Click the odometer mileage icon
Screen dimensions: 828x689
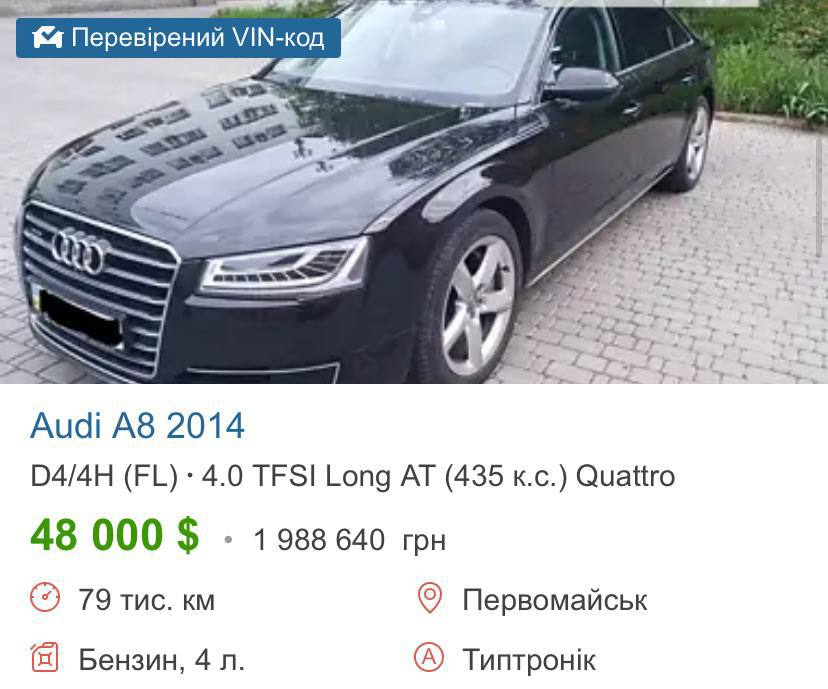pos(45,598)
